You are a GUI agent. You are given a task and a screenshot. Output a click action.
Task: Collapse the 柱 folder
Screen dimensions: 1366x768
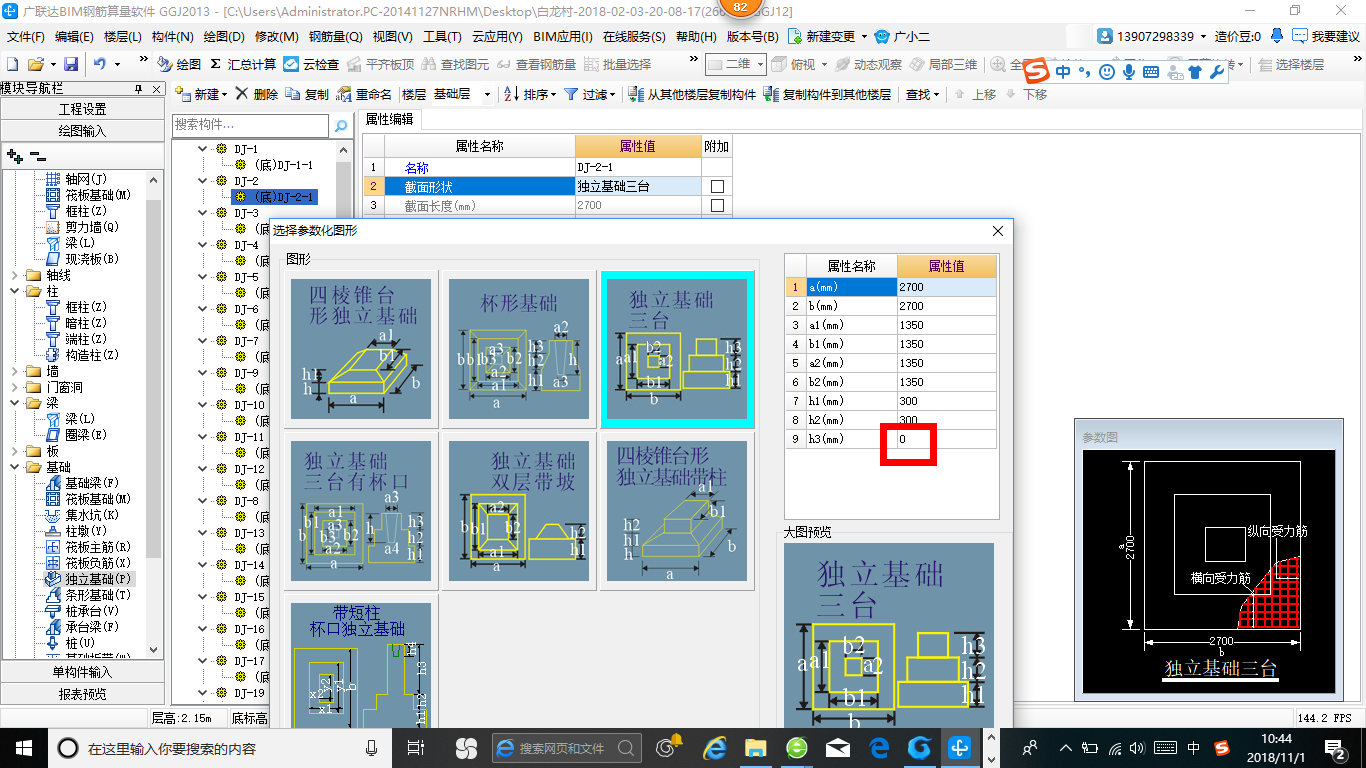[x=13, y=291]
